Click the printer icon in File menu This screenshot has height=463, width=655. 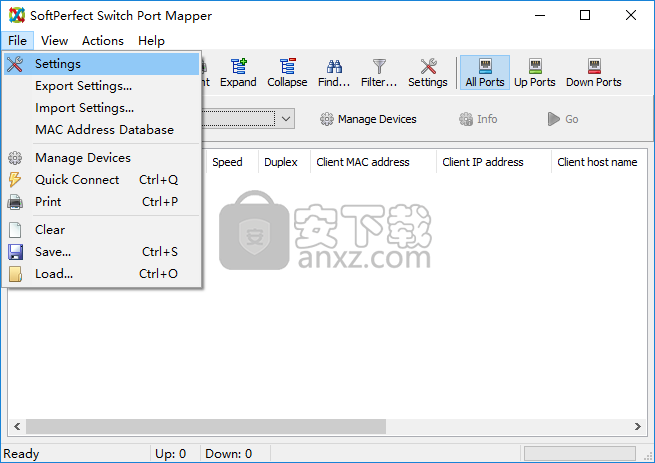pos(15,202)
